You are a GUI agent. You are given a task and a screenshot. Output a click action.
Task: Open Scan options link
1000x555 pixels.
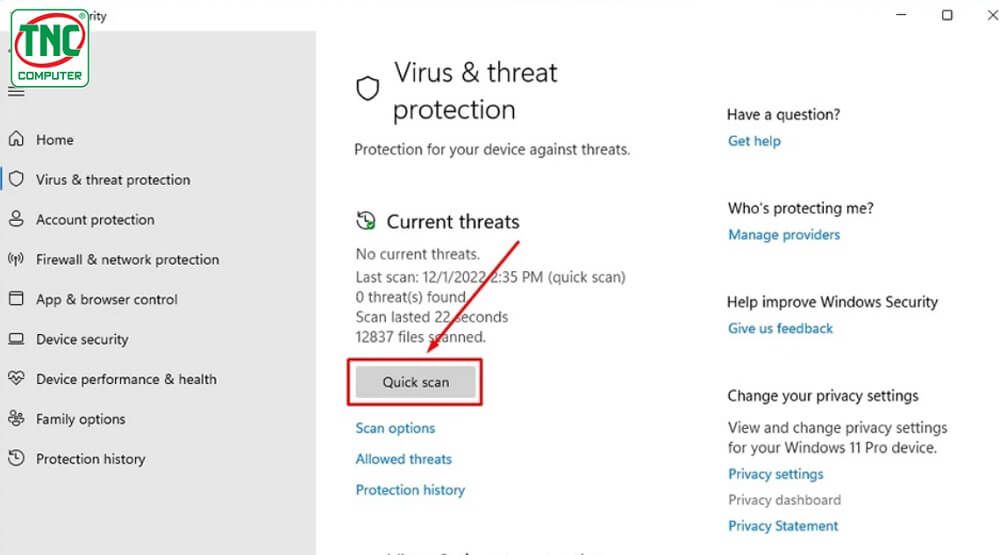(x=395, y=428)
